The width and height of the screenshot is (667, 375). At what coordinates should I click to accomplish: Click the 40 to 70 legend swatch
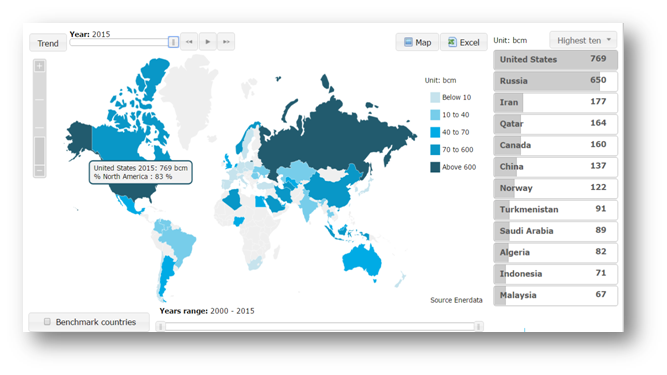pos(435,132)
